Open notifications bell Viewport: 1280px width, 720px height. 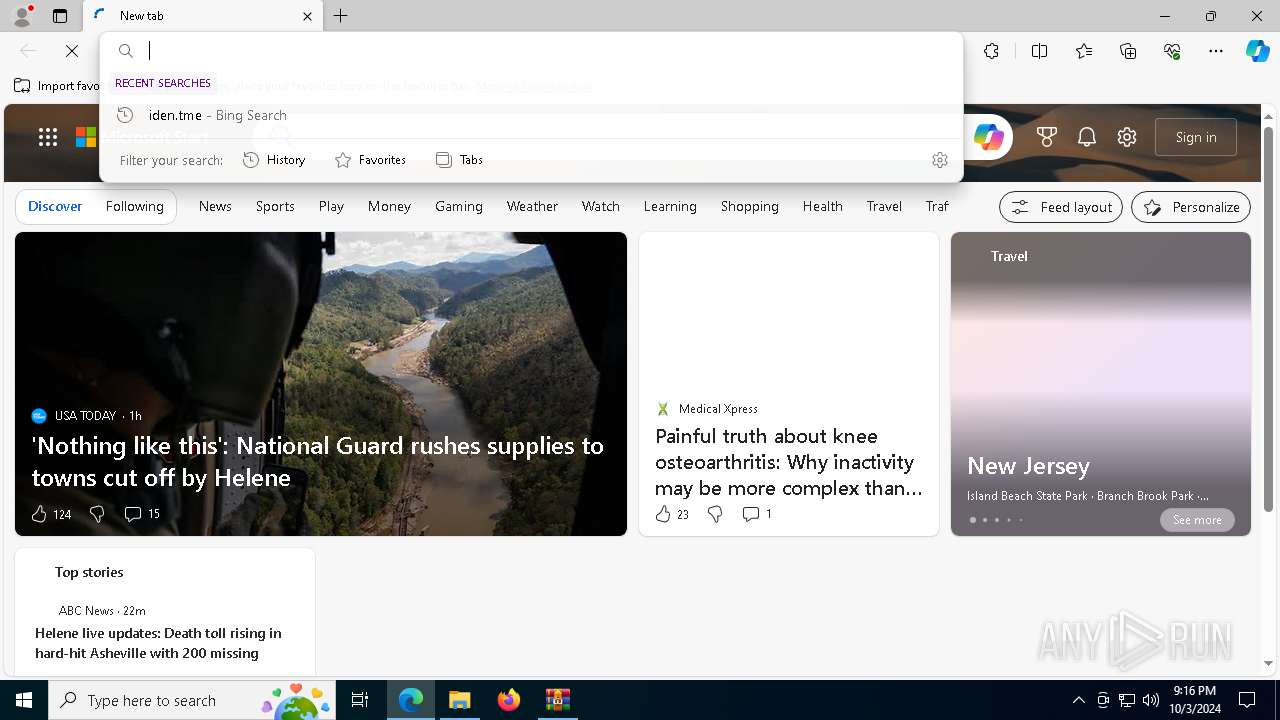click(1087, 137)
